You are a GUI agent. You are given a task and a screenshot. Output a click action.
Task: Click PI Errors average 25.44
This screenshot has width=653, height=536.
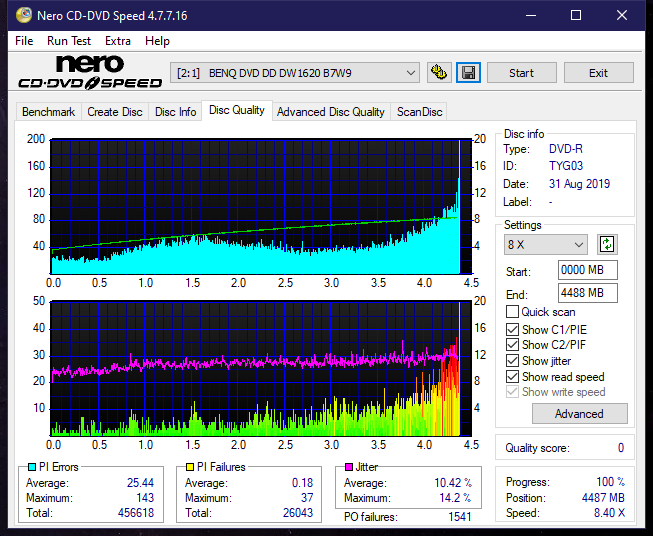[140, 483]
